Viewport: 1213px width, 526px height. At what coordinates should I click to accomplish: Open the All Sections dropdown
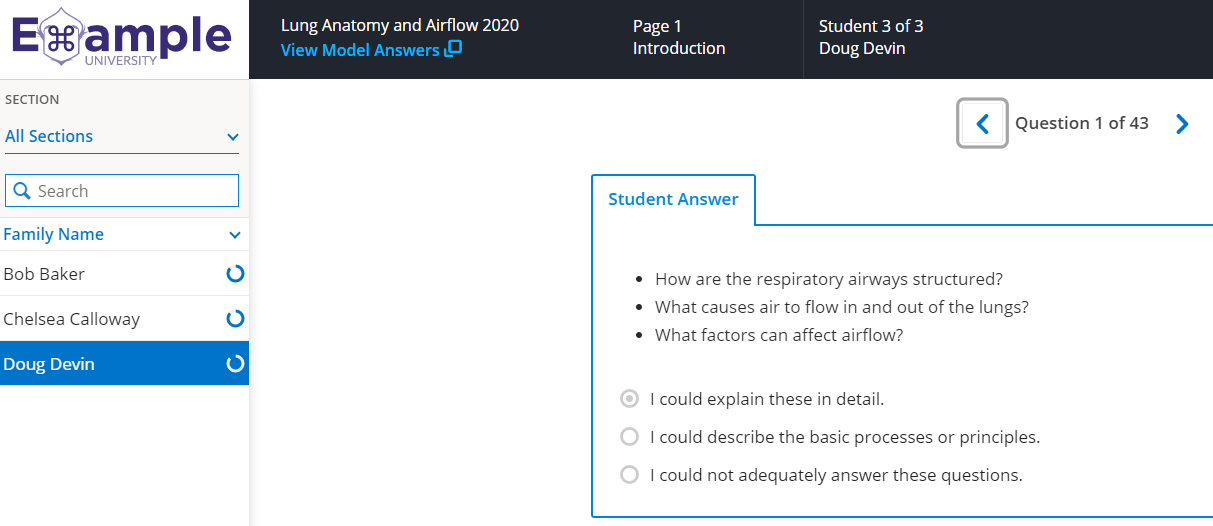[x=121, y=137]
